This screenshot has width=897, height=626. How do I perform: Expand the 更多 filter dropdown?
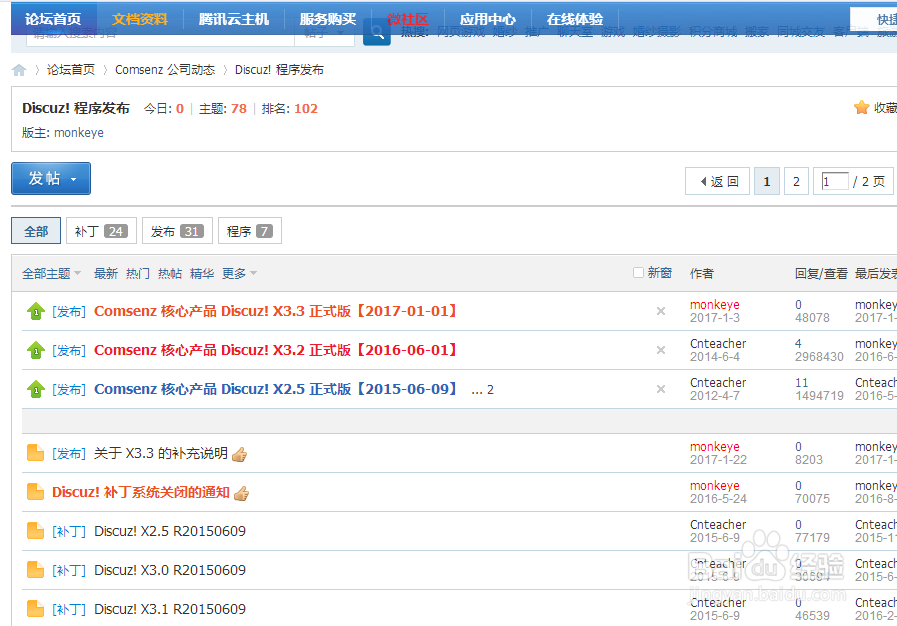(239, 274)
